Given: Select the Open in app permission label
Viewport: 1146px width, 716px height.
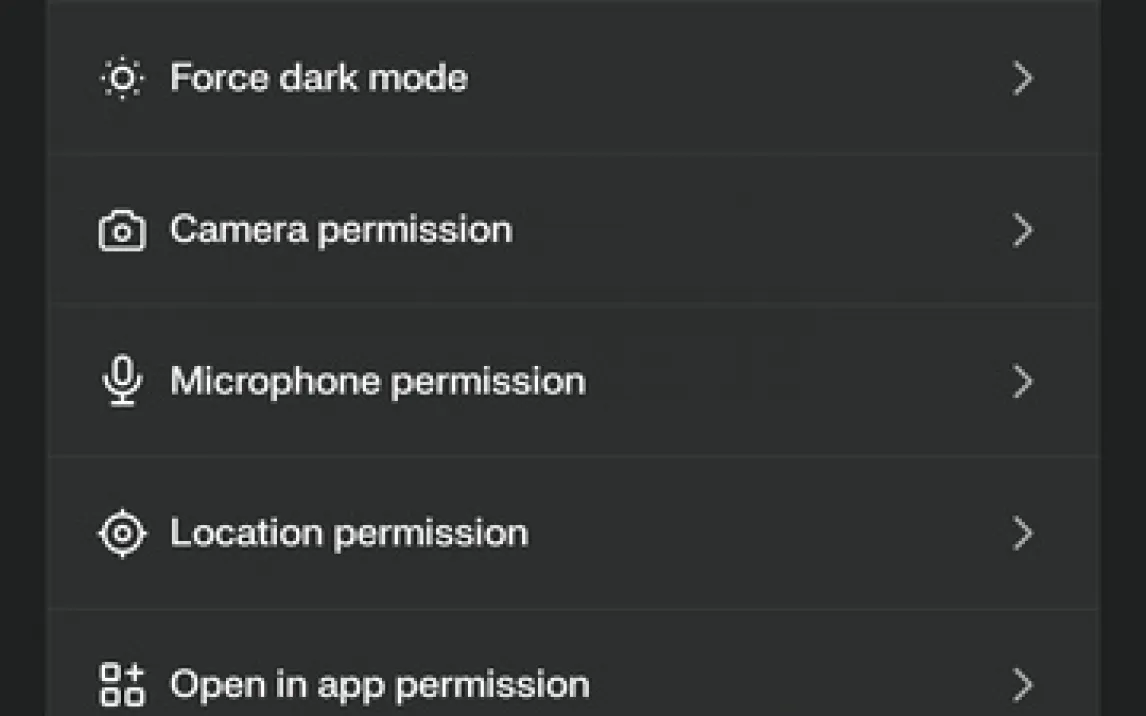Looking at the screenshot, I should click(379, 686).
